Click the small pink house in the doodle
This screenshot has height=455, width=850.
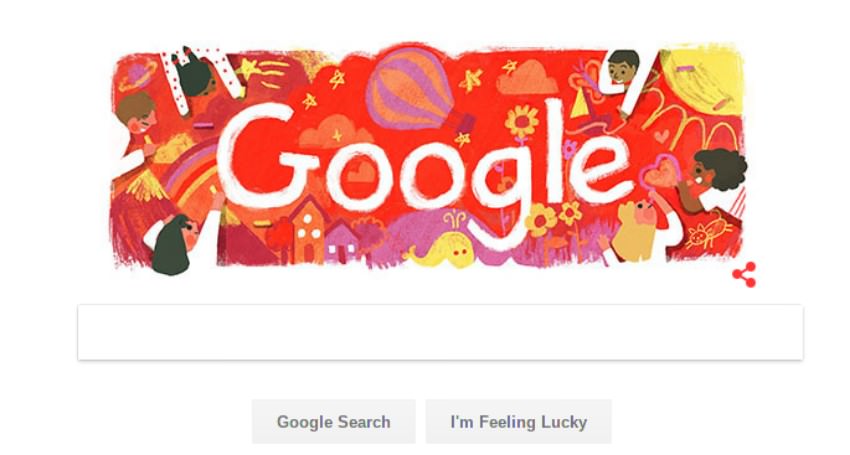342,242
